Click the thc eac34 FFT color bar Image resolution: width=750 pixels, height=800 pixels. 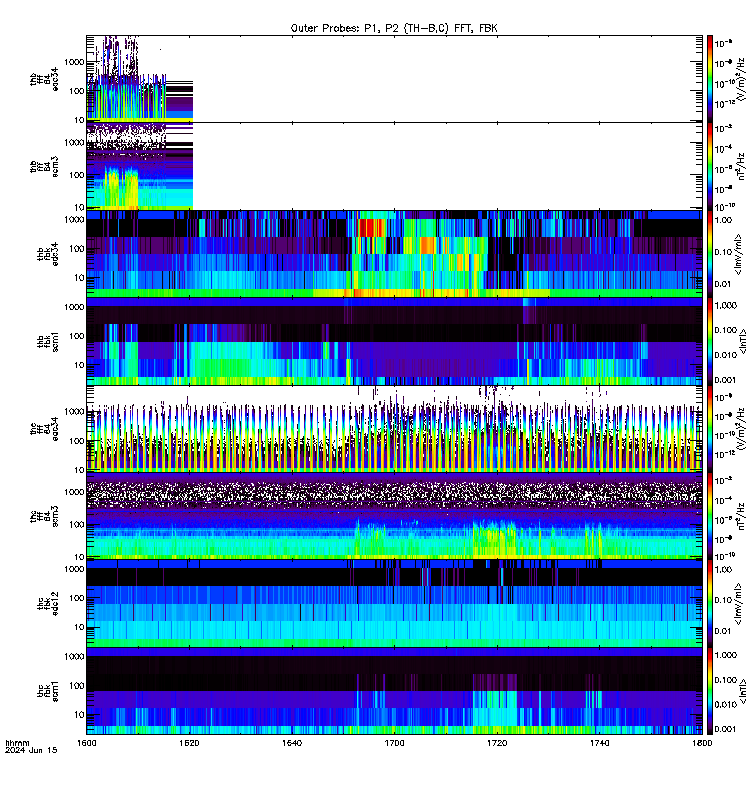pyautogui.click(x=710, y=429)
